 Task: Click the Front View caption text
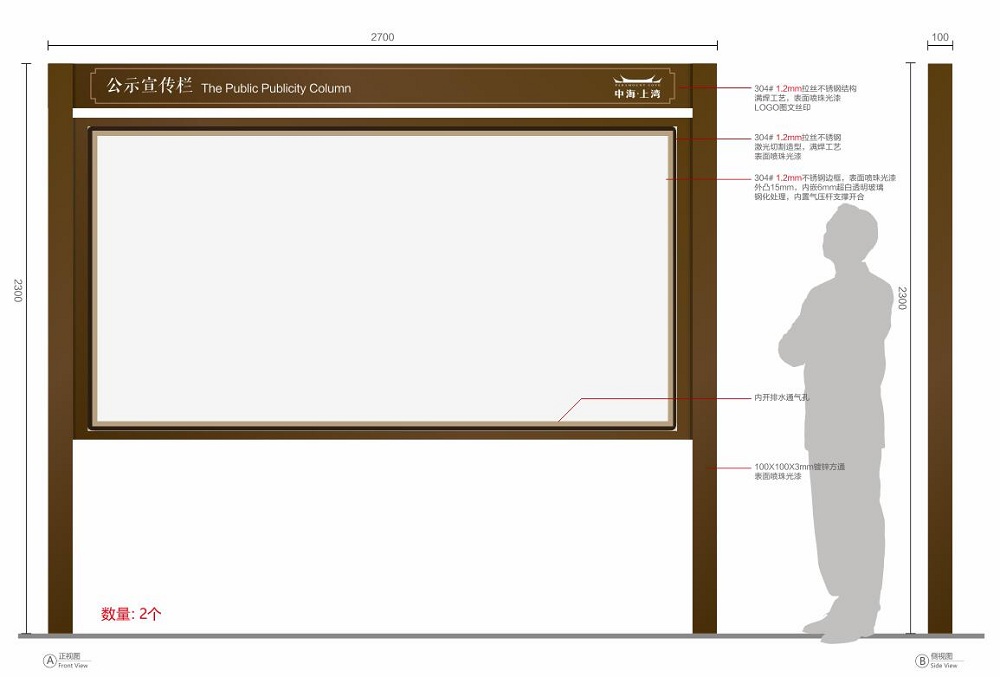pos(73,665)
